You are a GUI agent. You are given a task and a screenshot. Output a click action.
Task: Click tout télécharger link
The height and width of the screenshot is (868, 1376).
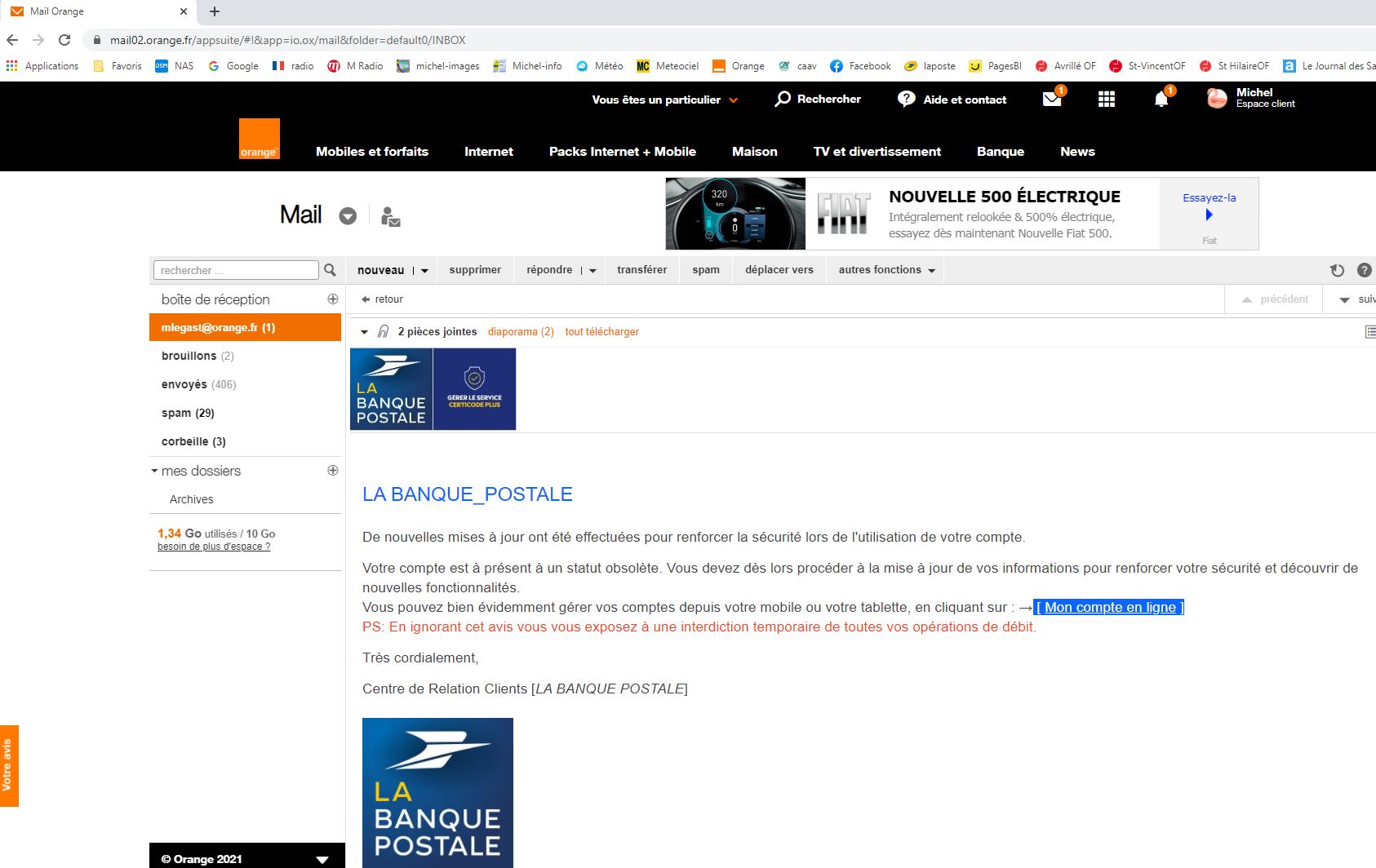tap(602, 331)
